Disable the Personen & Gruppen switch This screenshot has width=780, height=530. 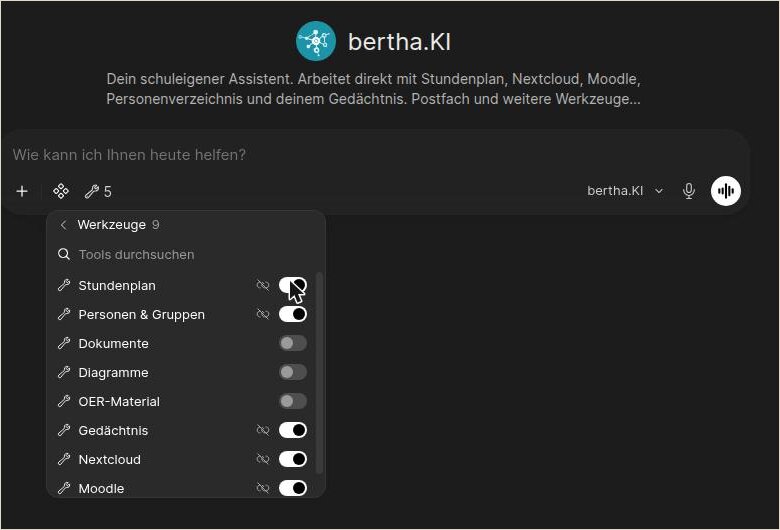(x=292, y=314)
